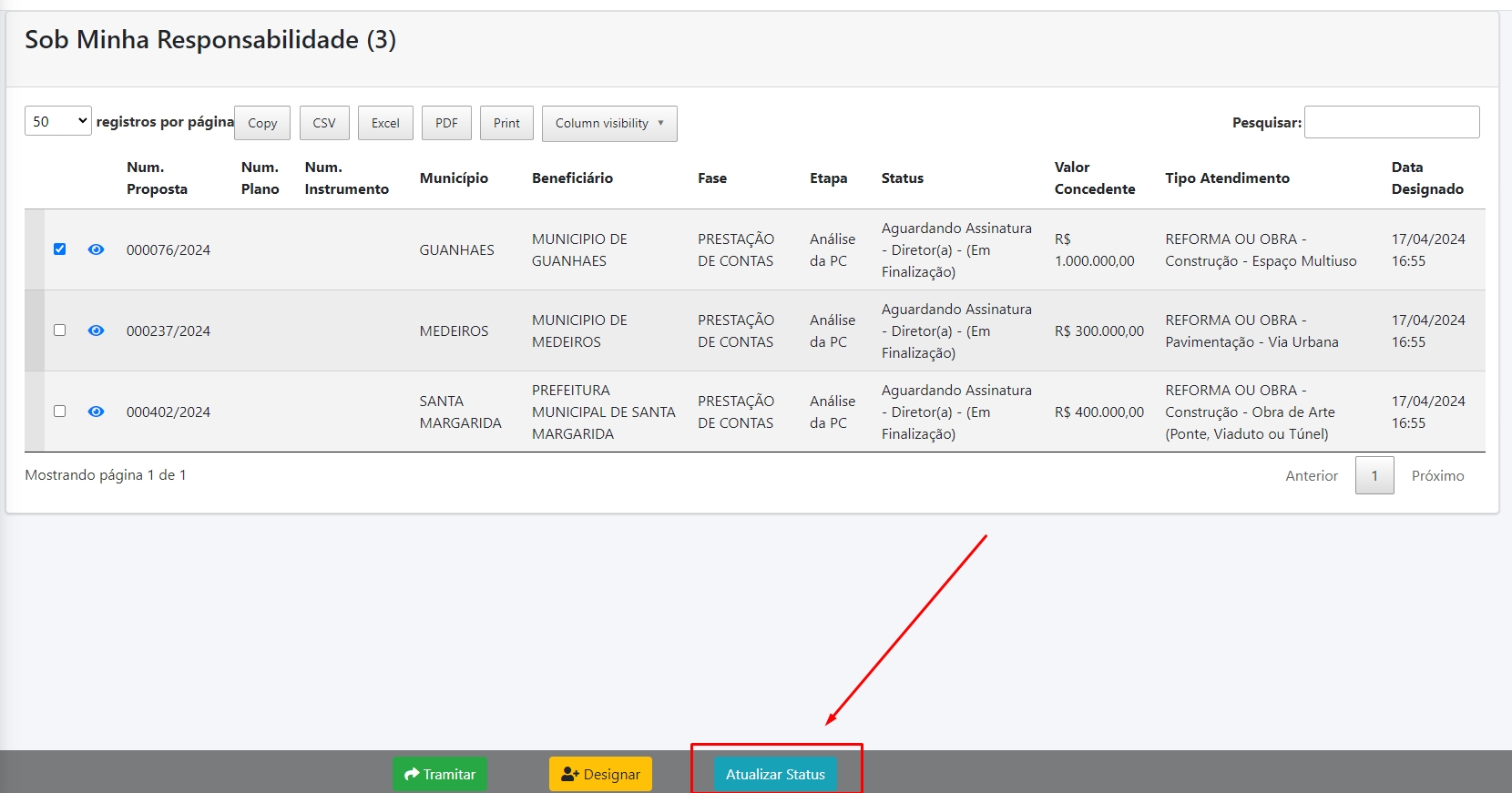Export table to Excel
Image resolution: width=1512 pixels, height=793 pixels.
pyautogui.click(x=385, y=123)
